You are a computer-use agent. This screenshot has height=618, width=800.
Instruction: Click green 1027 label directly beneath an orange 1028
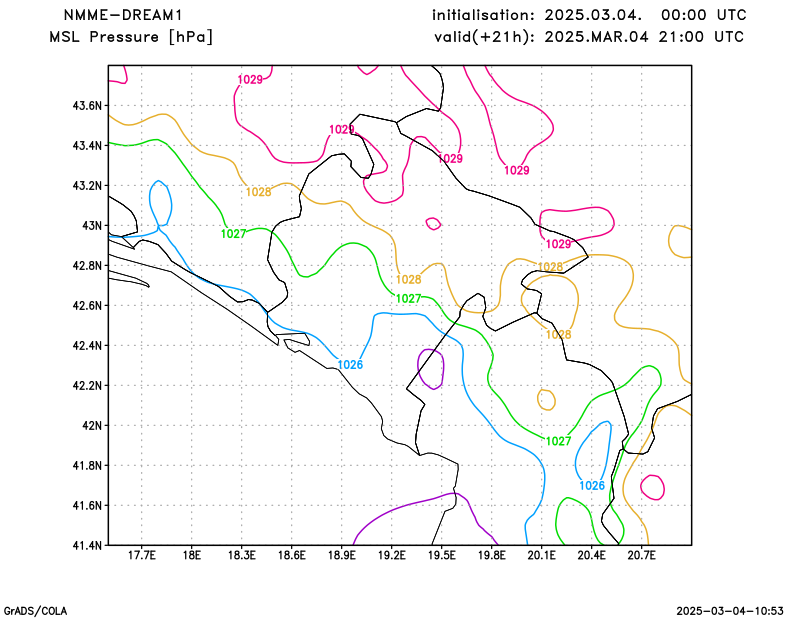[409, 299]
